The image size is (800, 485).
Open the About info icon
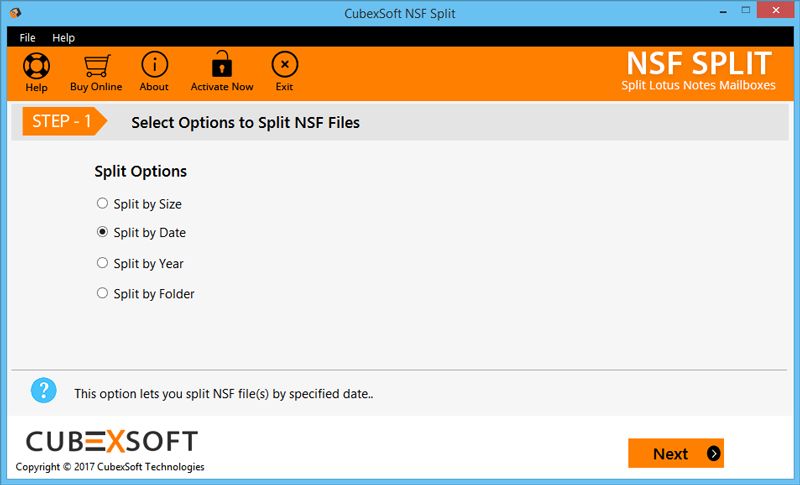154,64
